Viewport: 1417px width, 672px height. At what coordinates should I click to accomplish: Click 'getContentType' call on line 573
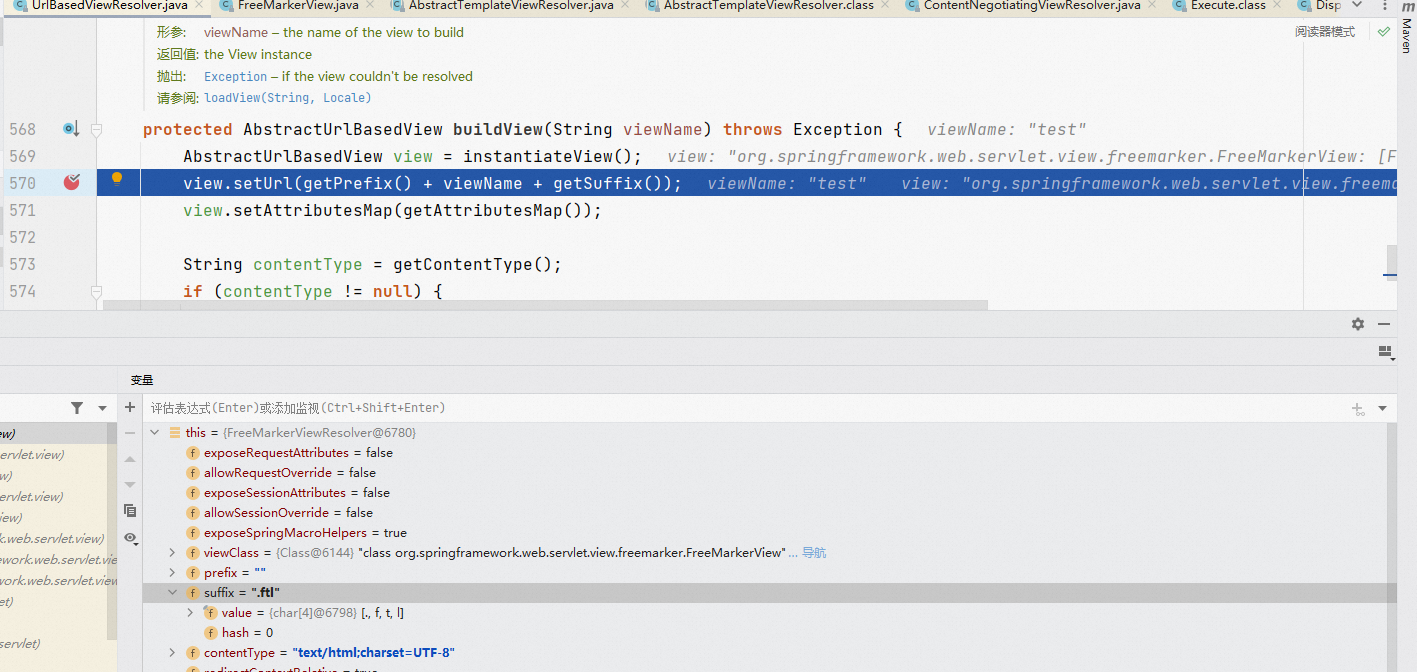(463, 264)
